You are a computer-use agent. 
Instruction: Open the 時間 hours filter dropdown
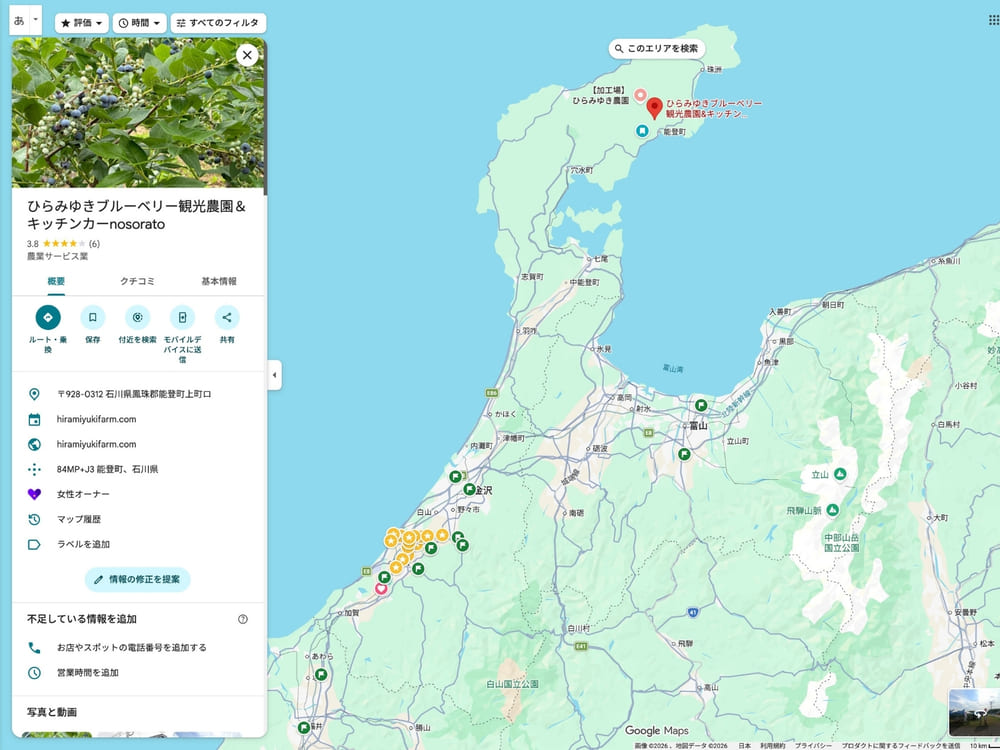pyautogui.click(x=140, y=23)
